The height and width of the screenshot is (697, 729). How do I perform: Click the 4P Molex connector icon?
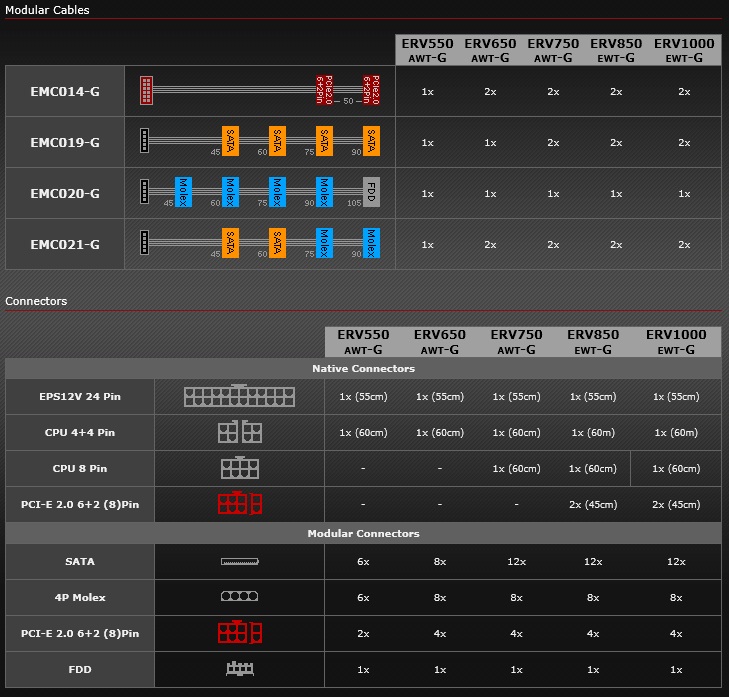[239, 597]
